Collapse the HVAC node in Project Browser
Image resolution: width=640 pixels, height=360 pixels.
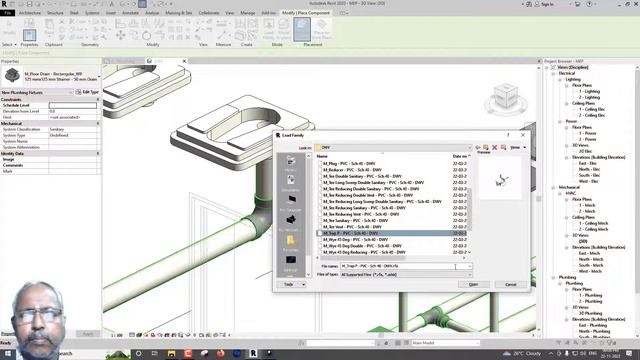point(560,193)
